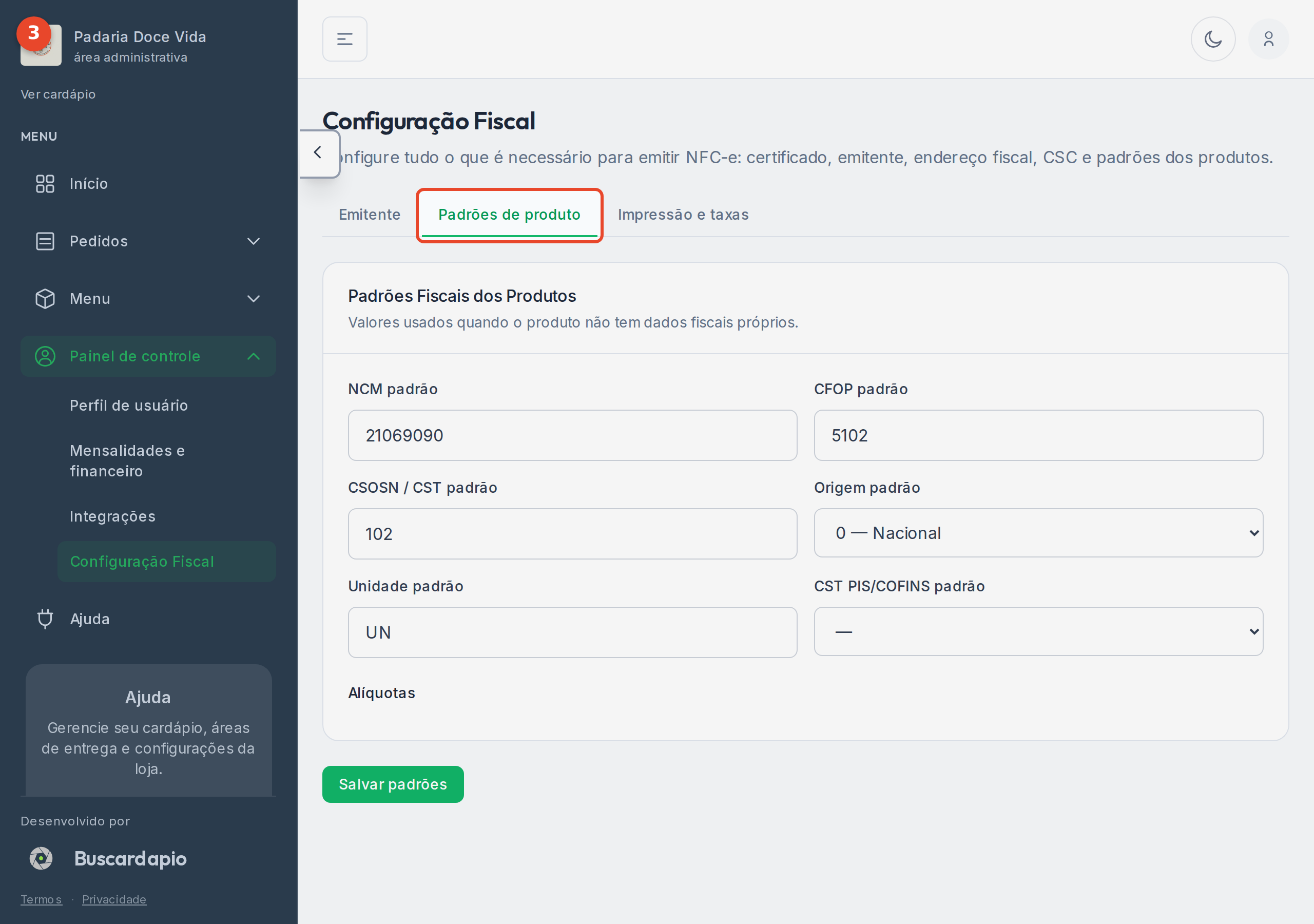Open Pedidos sidebar menu item
Screen dimensions: 1314x924
click(x=148, y=241)
